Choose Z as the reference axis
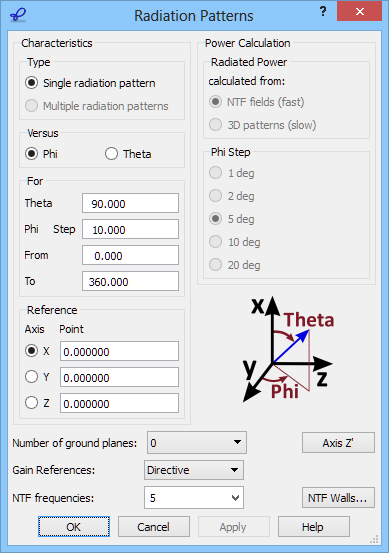 click(x=37, y=403)
